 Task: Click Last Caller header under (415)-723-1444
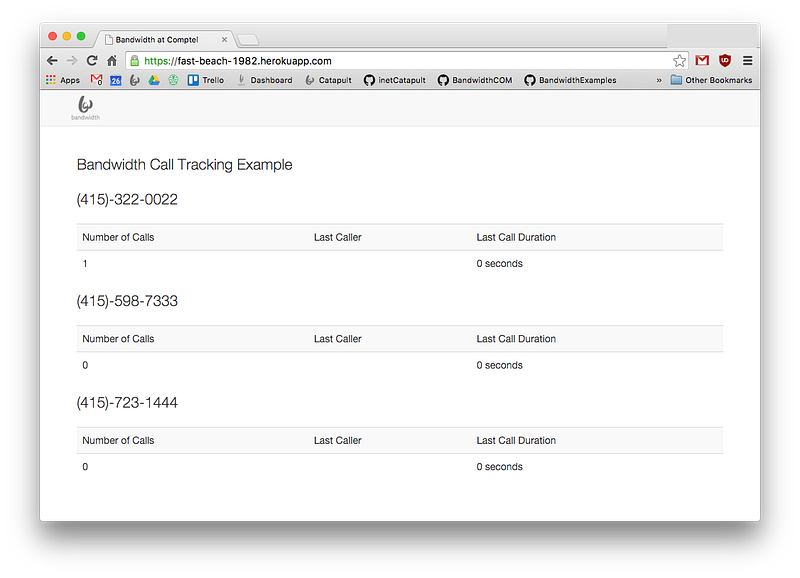338,440
